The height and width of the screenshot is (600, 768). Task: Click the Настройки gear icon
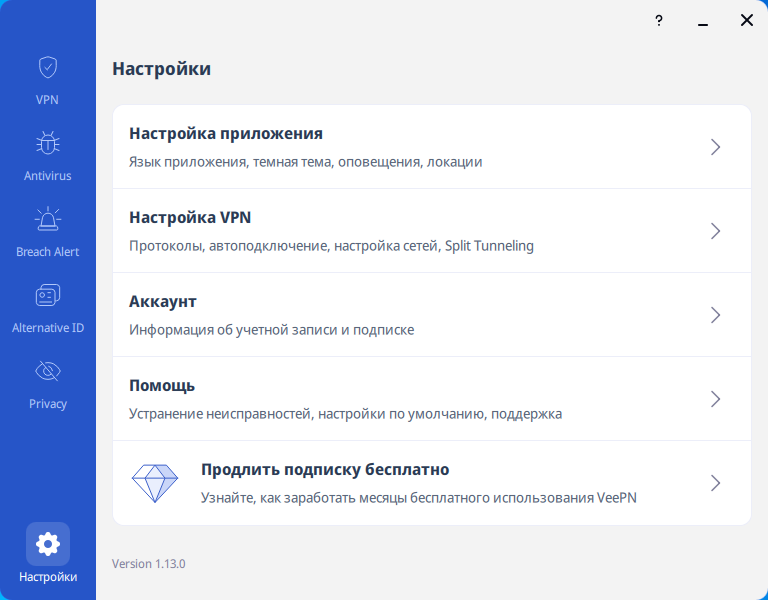click(x=47, y=544)
